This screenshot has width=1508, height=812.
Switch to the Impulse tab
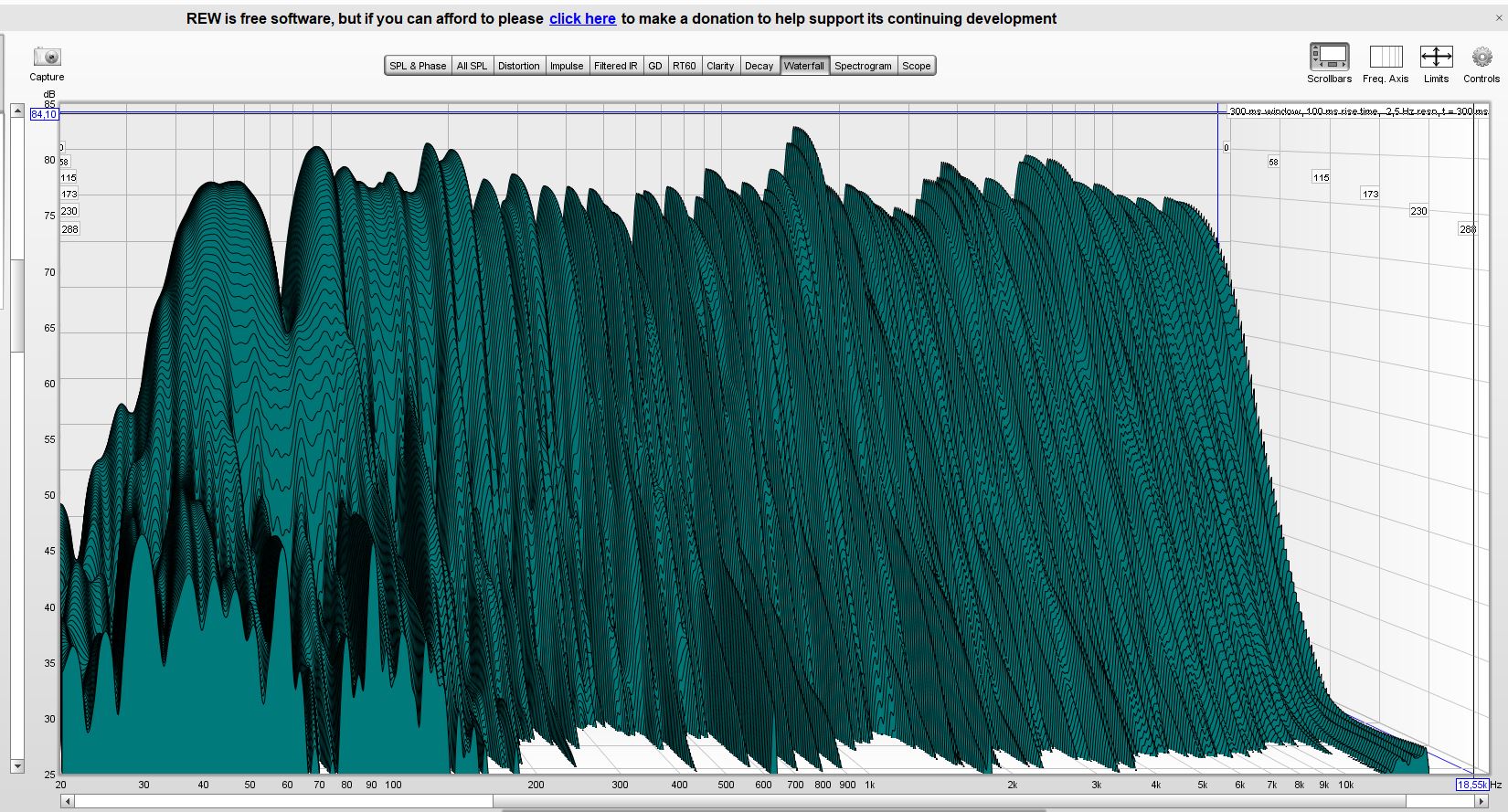pyautogui.click(x=567, y=66)
